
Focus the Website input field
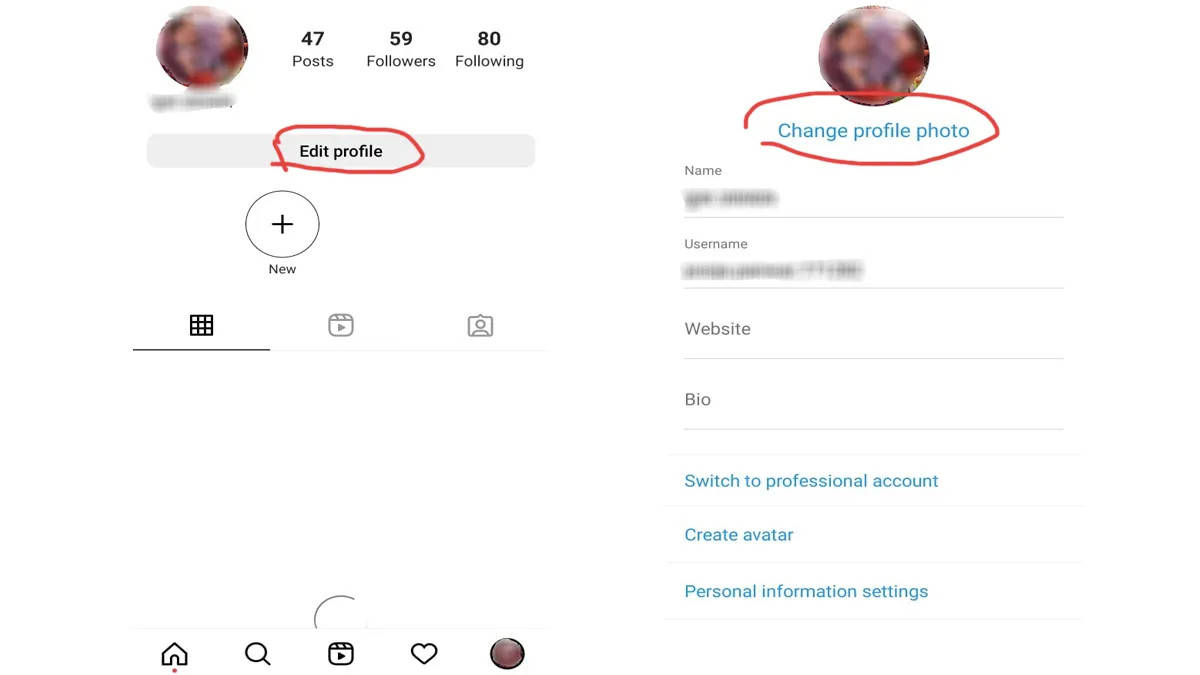873,330
